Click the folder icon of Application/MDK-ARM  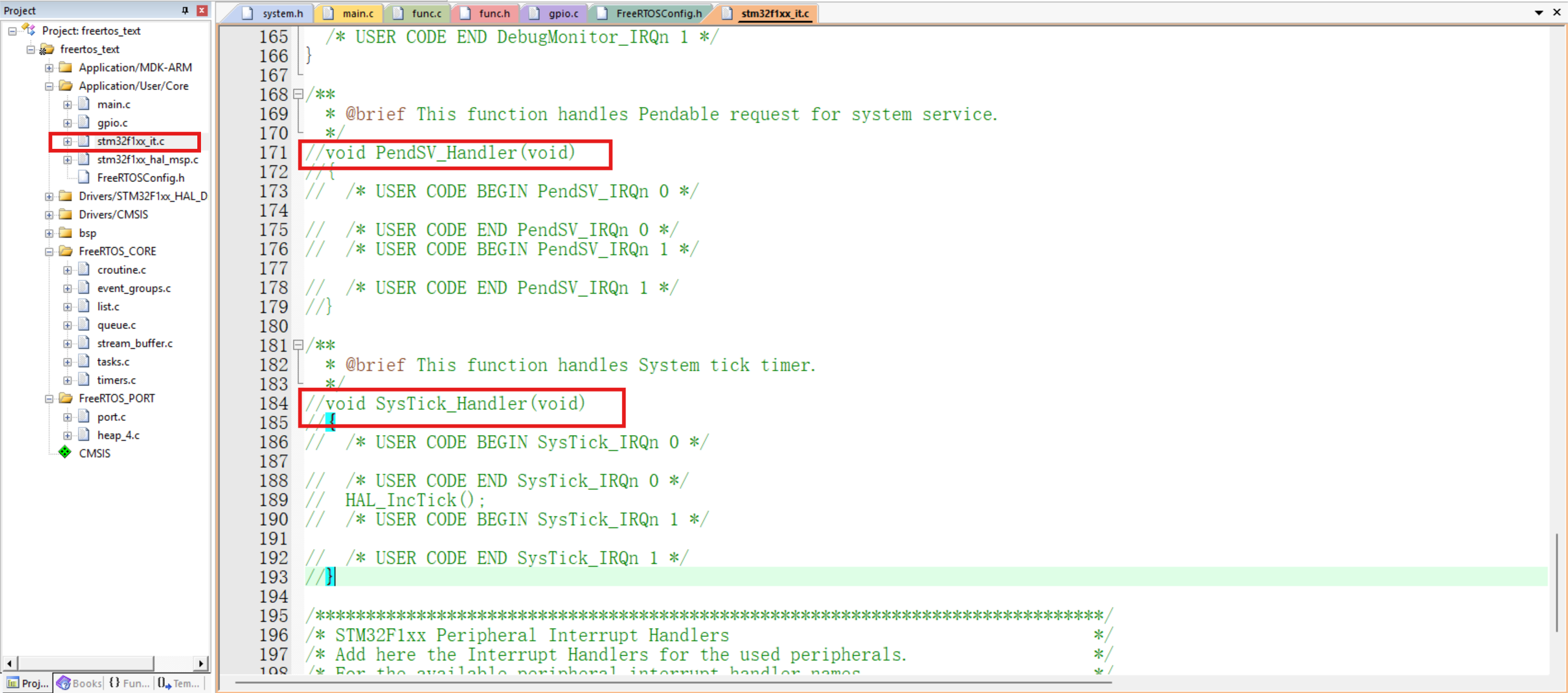click(x=66, y=67)
